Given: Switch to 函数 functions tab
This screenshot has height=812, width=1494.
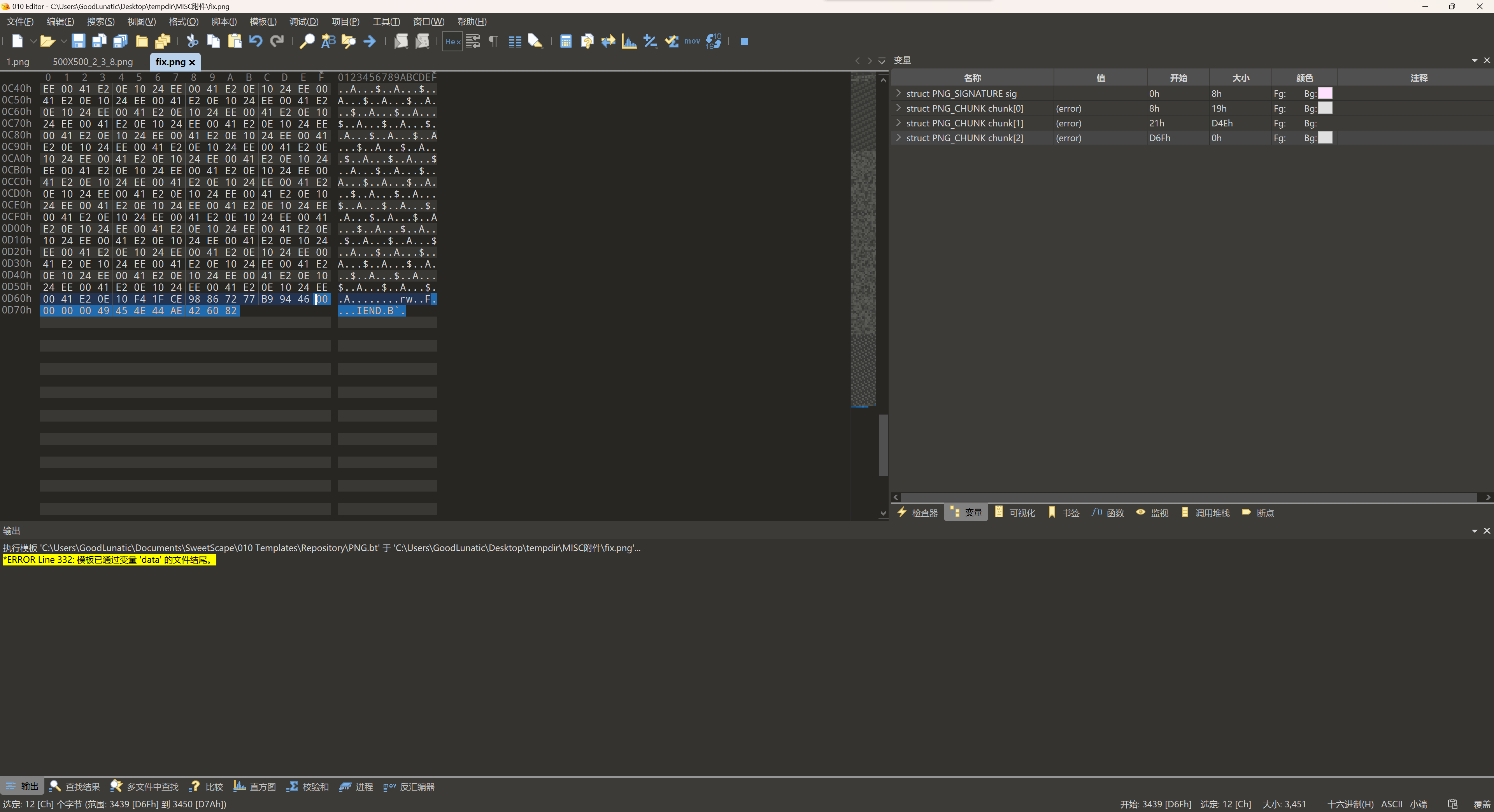Looking at the screenshot, I should point(1108,513).
